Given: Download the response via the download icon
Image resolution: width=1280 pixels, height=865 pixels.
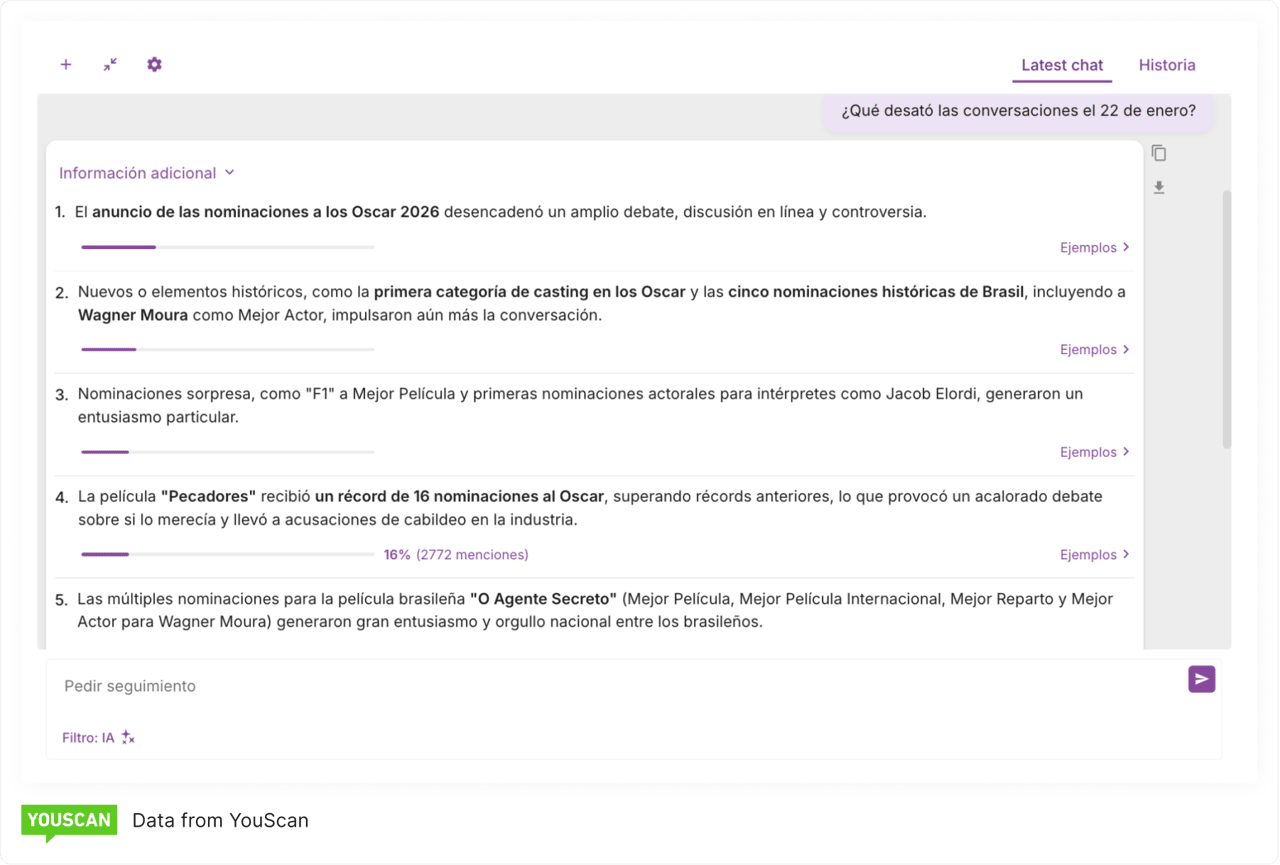Looking at the screenshot, I should tap(1159, 187).
